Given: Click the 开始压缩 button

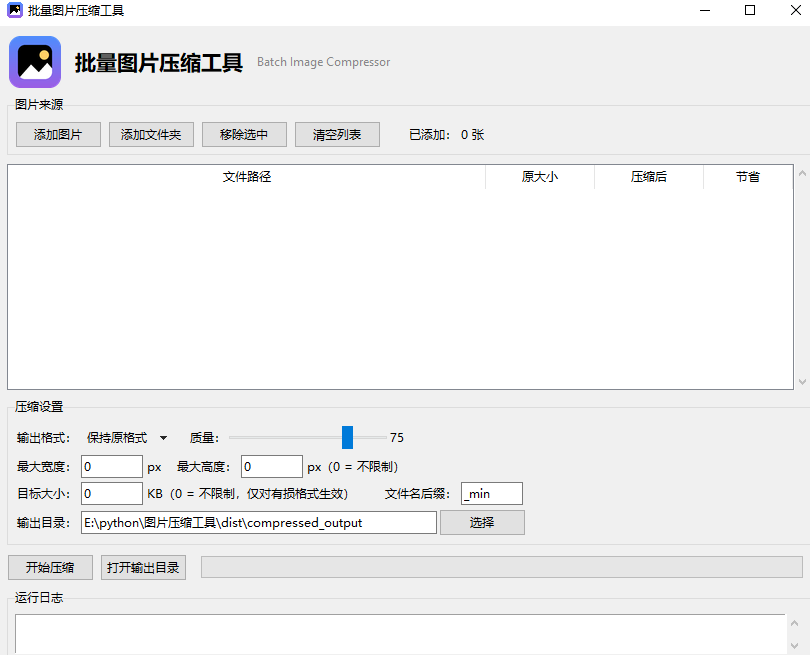Looking at the screenshot, I should coord(50,568).
